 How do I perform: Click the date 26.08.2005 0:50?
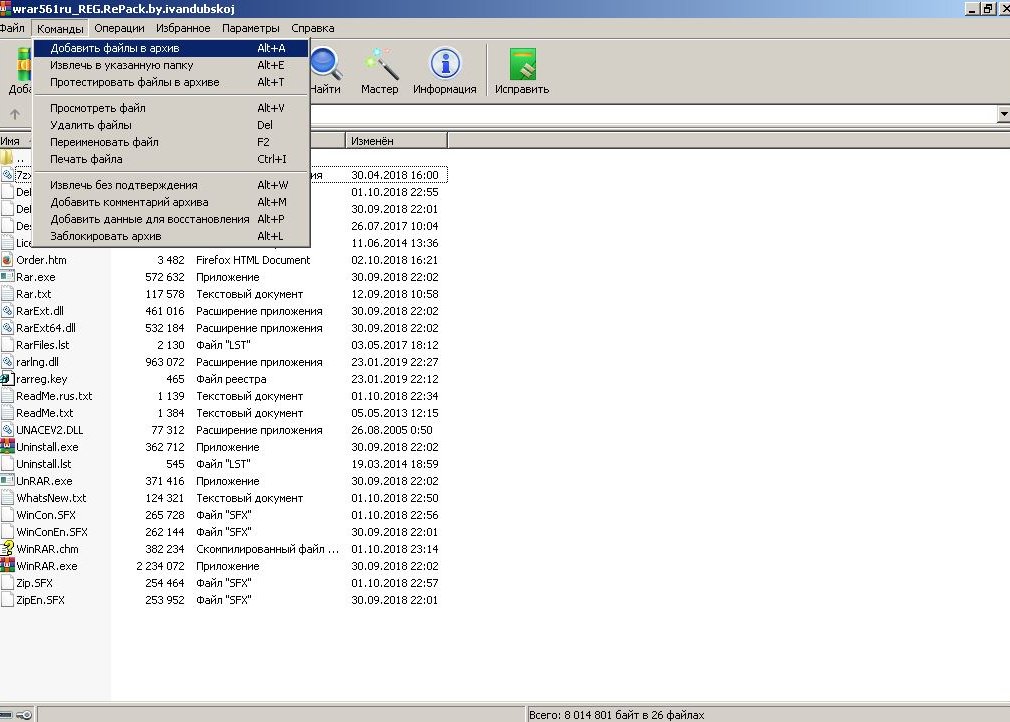pyautogui.click(x=392, y=430)
